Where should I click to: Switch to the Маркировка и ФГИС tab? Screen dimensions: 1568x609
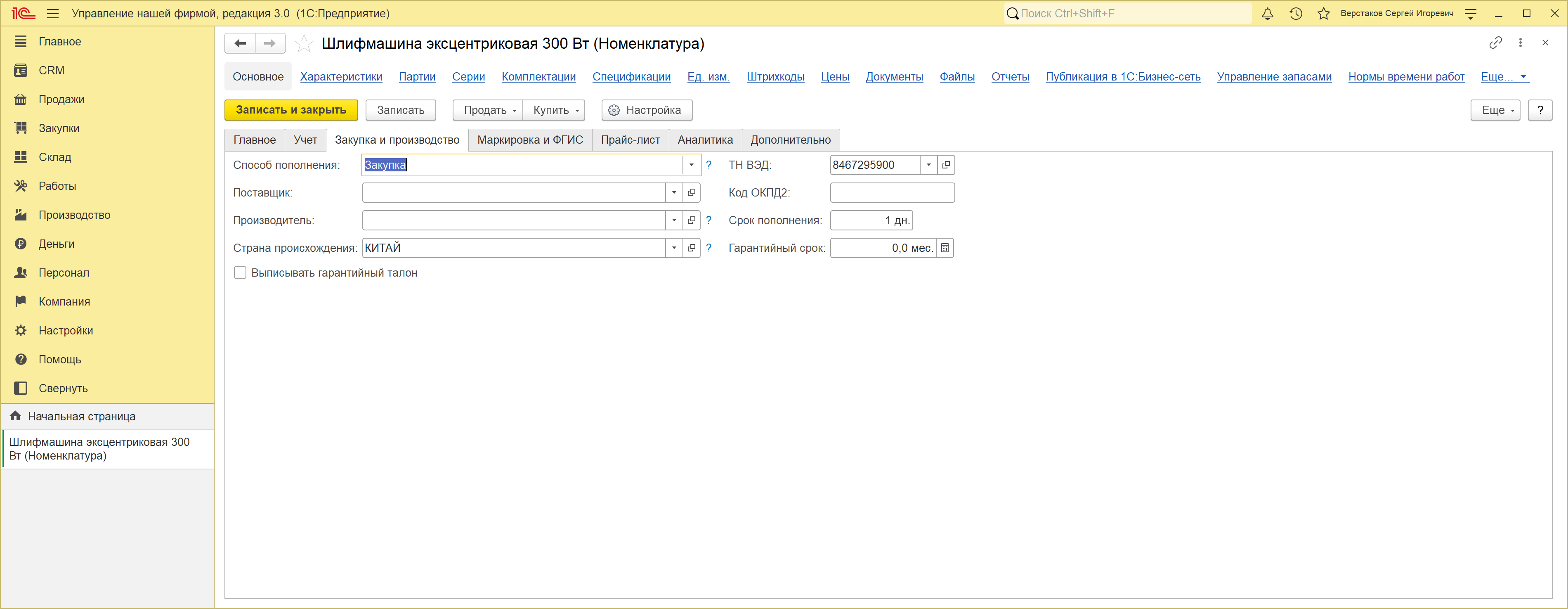[x=530, y=140]
